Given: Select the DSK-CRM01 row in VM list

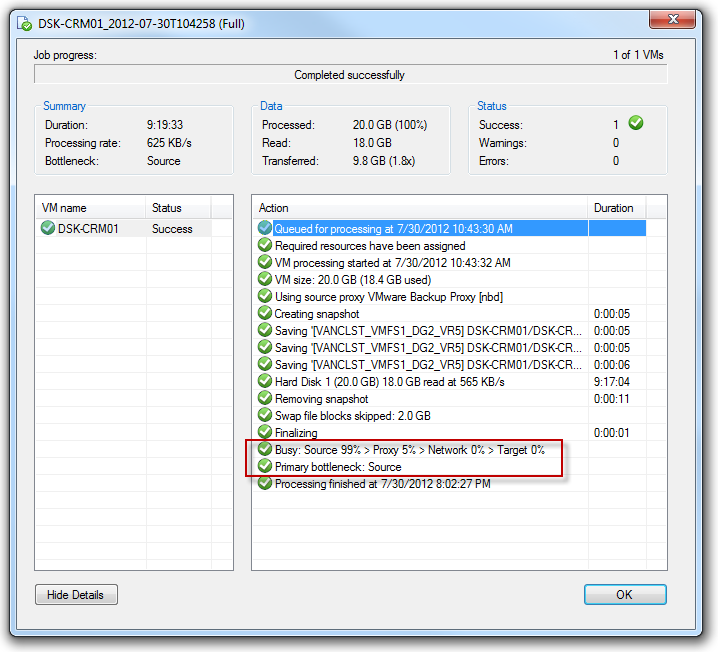Looking at the screenshot, I should coord(120,229).
